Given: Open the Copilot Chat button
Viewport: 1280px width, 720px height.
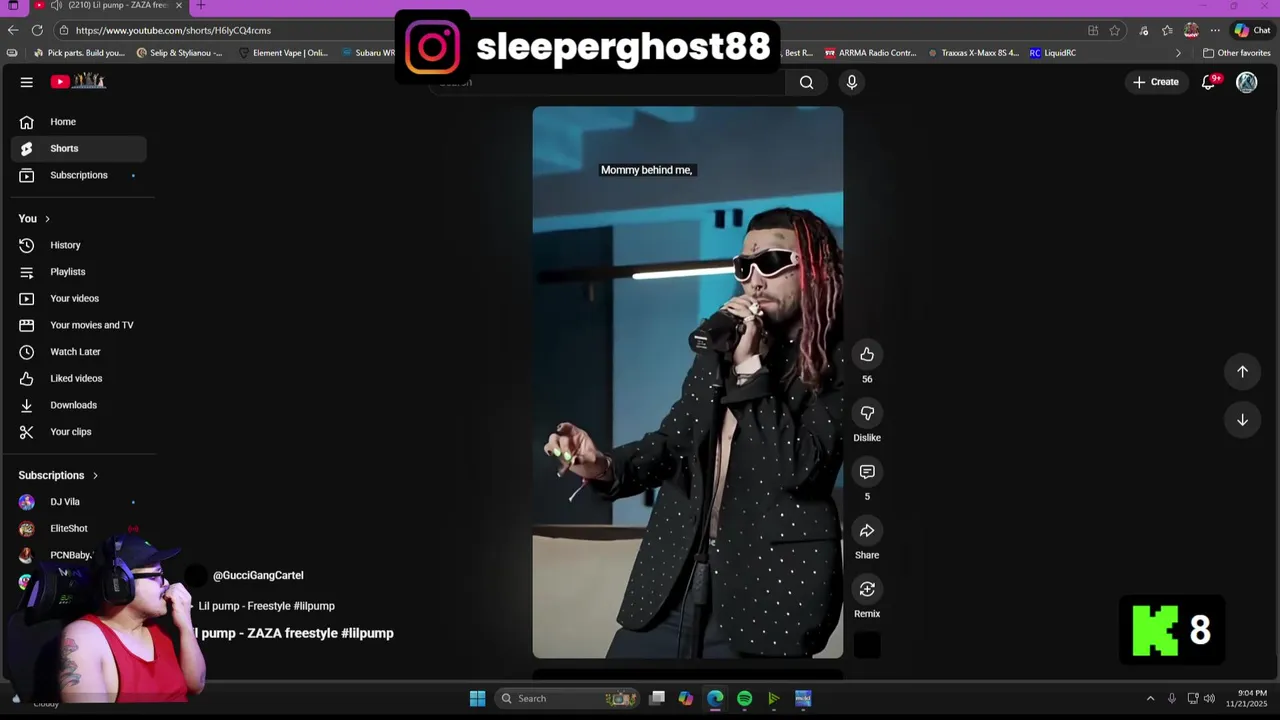Looking at the screenshot, I should (x=1252, y=30).
